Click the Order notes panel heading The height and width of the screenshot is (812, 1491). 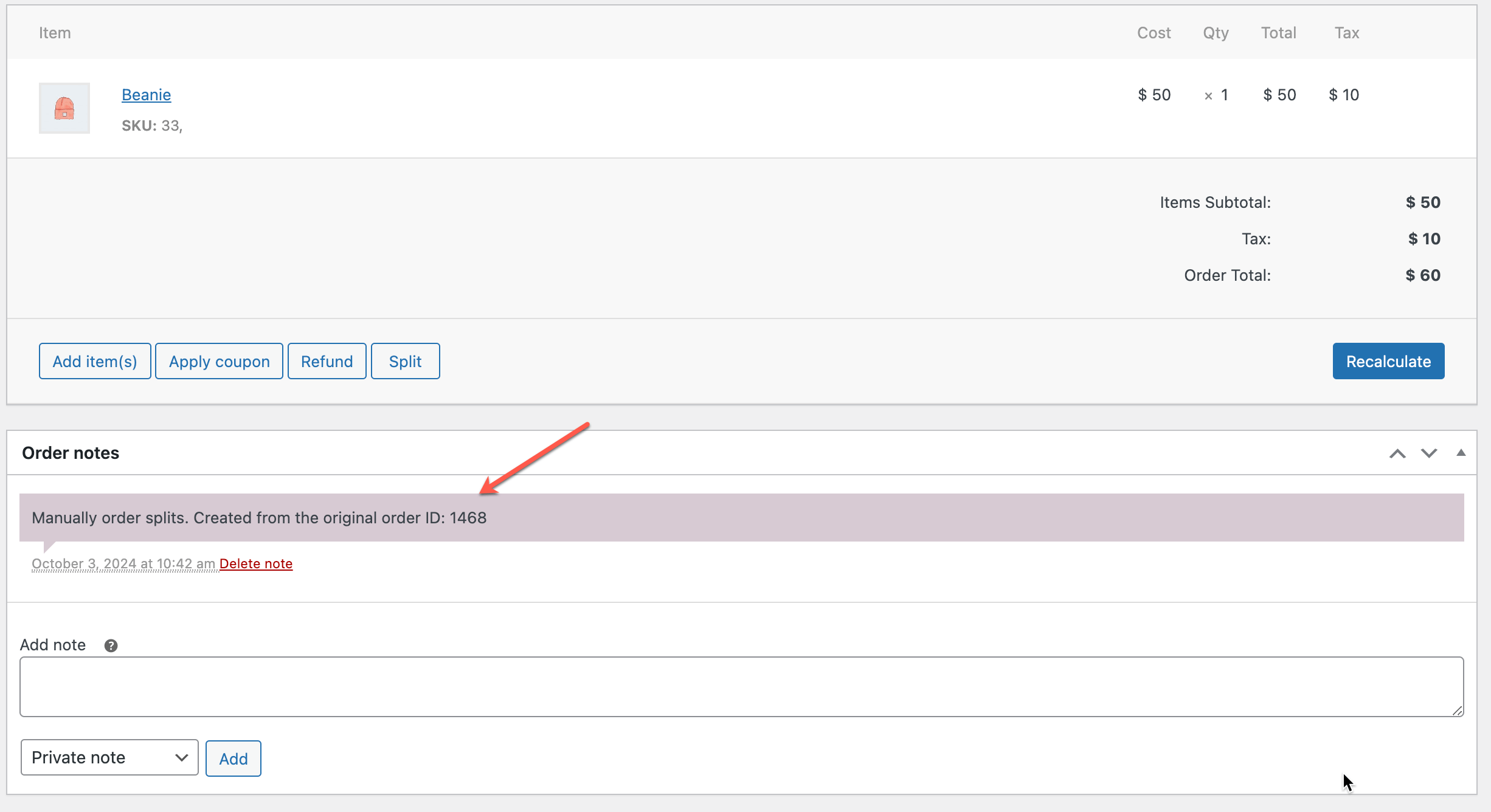pyautogui.click(x=71, y=453)
